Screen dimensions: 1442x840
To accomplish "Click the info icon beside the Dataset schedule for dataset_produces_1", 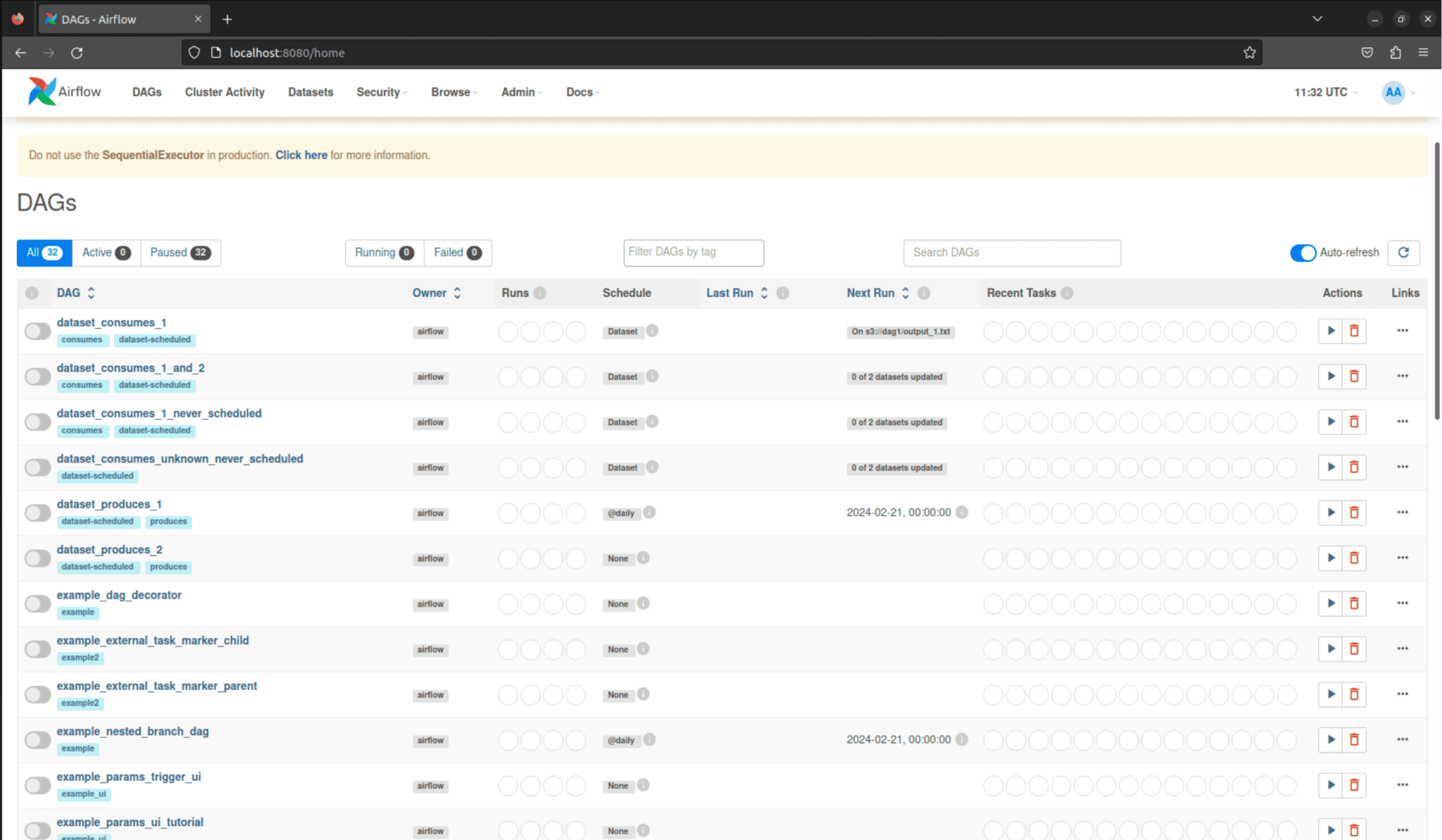I will pos(651,513).
